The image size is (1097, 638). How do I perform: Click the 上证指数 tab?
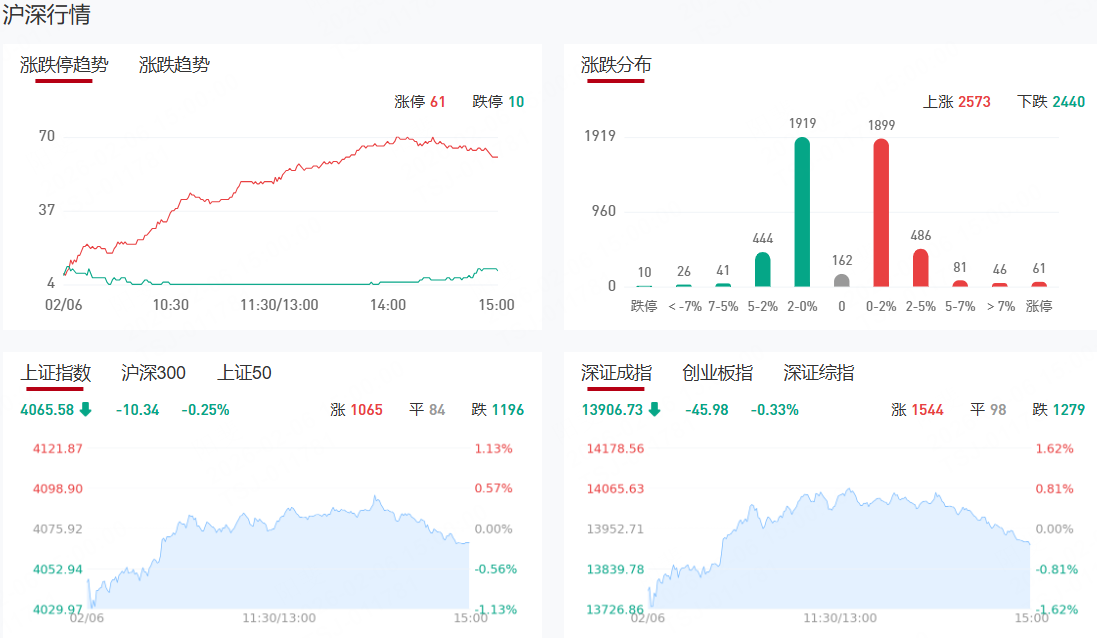tap(56, 373)
